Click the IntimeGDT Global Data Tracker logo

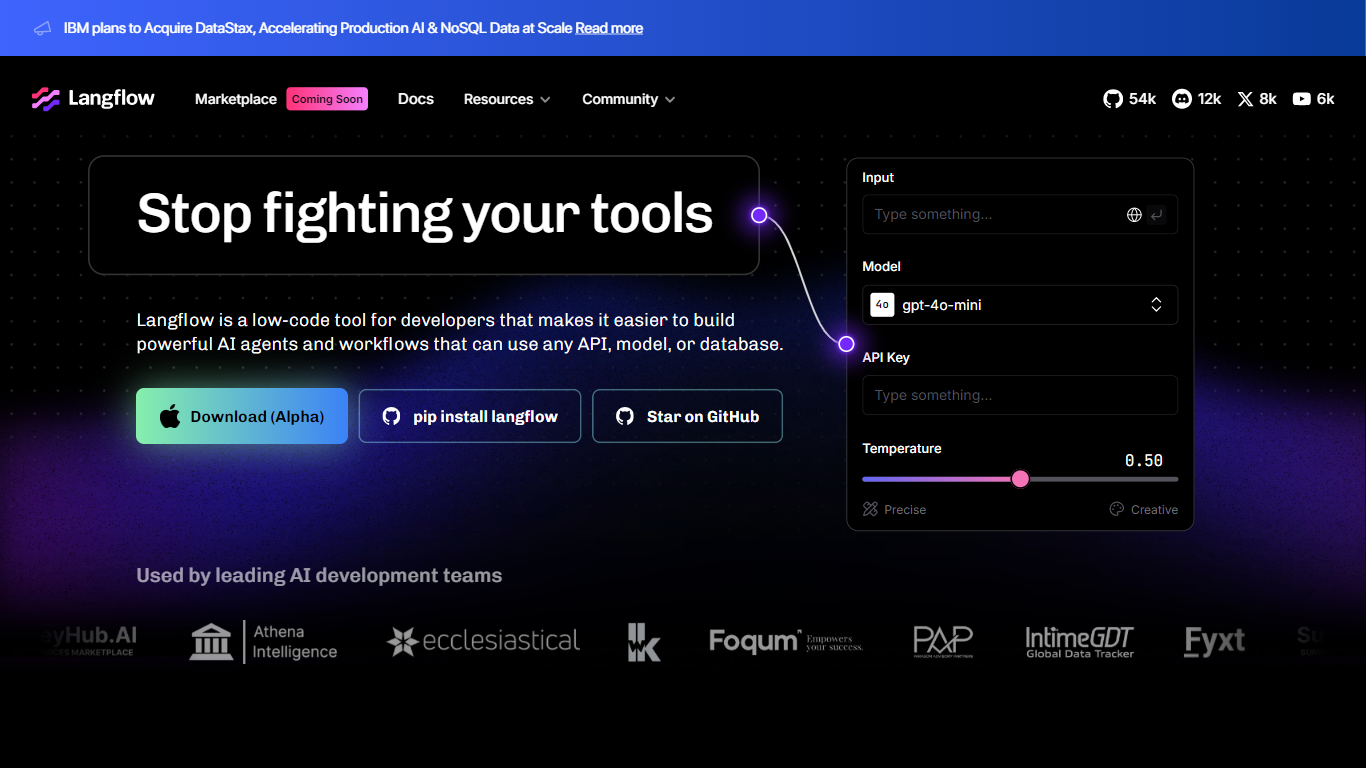click(1080, 642)
